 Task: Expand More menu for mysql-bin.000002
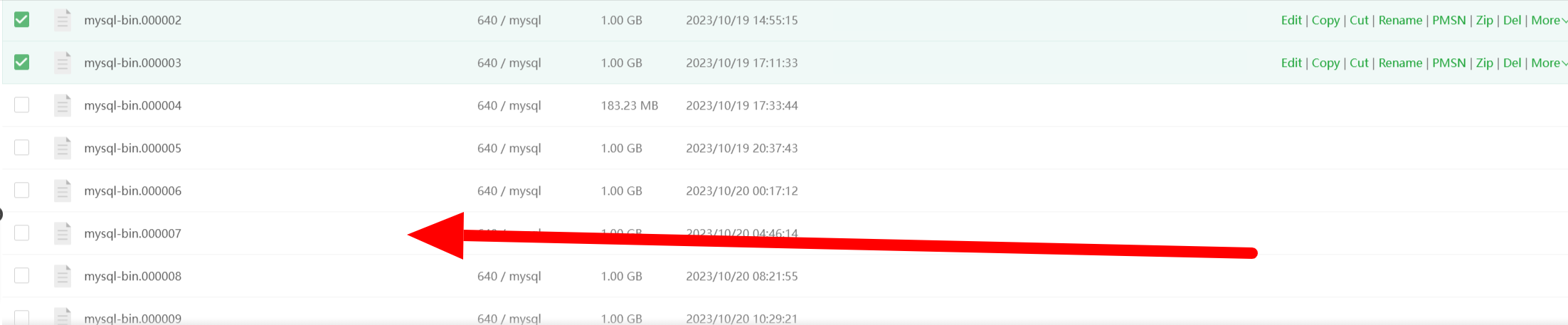pos(1548,20)
